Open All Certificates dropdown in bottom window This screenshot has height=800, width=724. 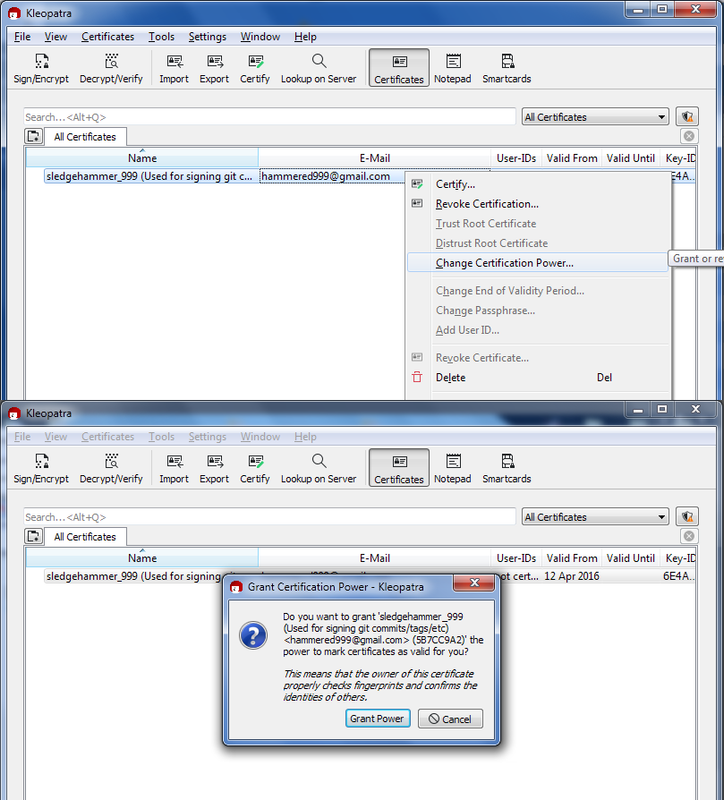pos(595,517)
